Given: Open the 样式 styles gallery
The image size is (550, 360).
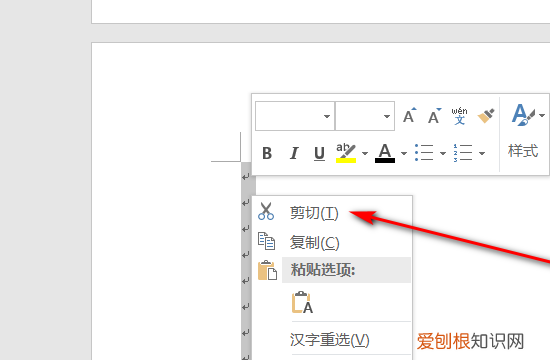Looking at the screenshot, I should click(523, 151).
